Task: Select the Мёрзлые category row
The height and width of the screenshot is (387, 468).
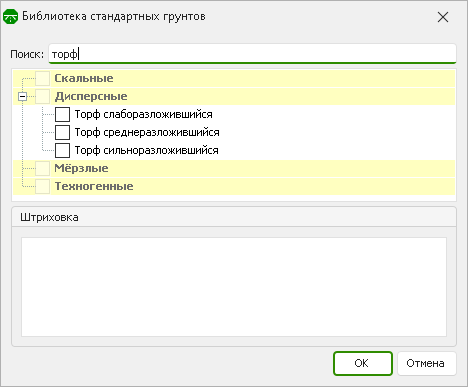Action: 234,168
